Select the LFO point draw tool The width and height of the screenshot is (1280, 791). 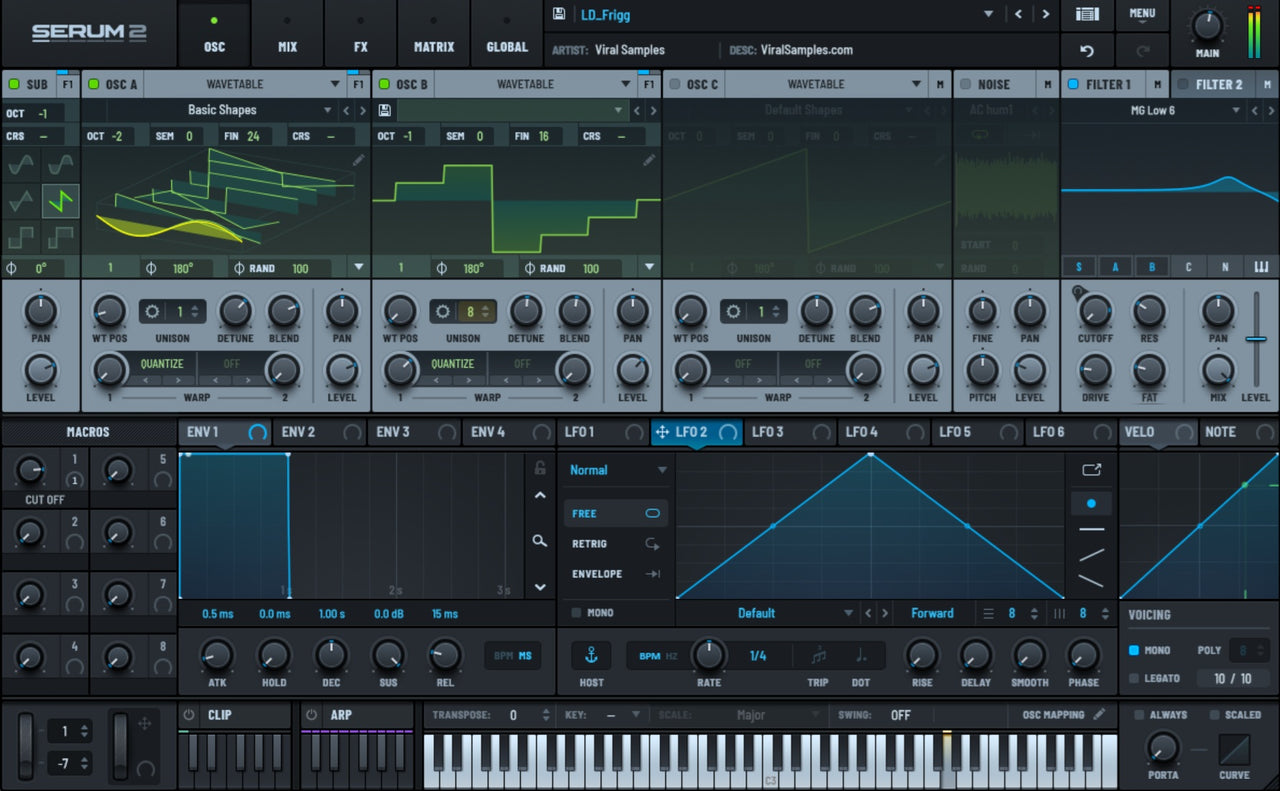pos(1091,504)
